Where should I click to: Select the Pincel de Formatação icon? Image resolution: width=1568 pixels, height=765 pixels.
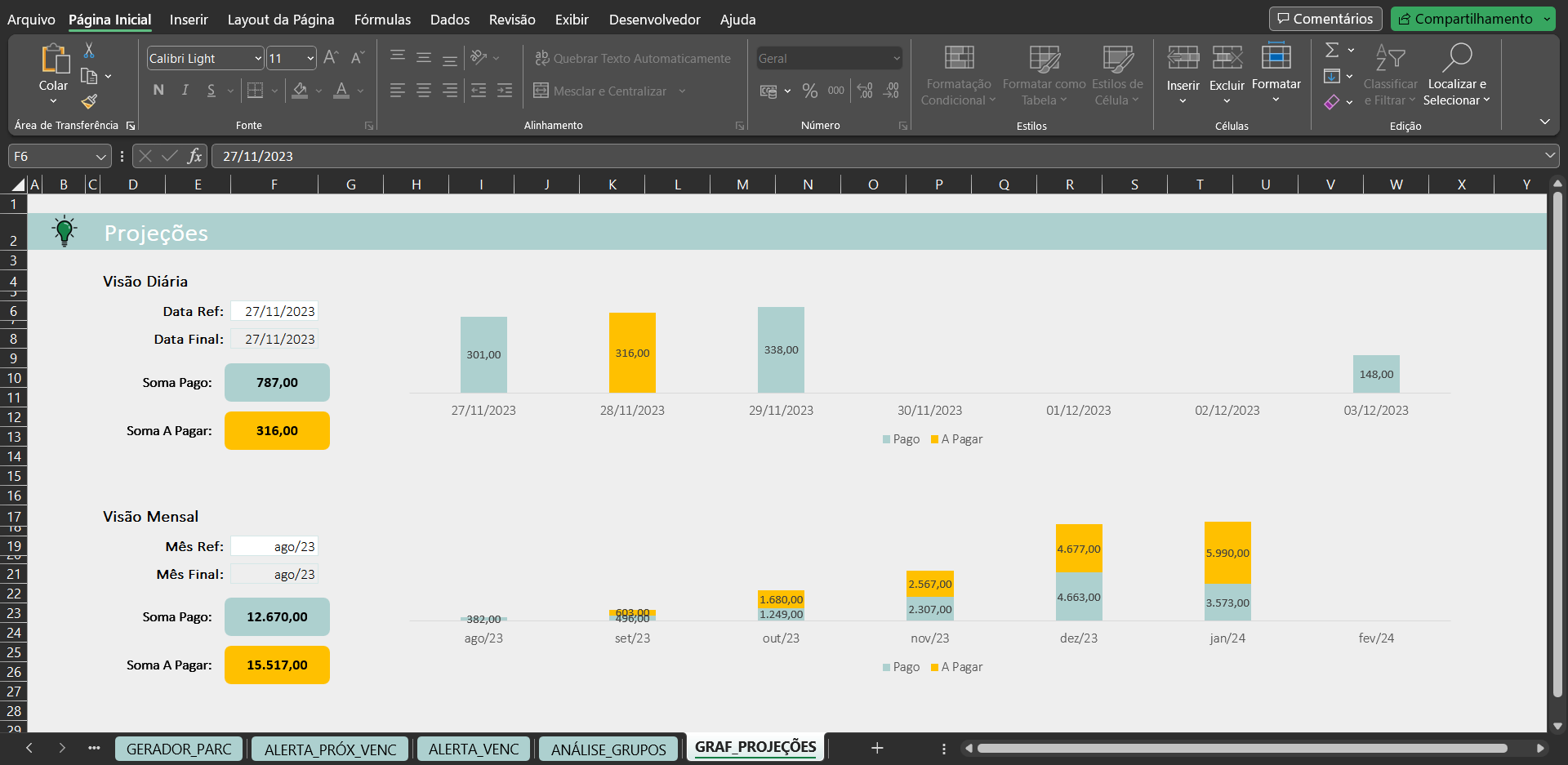tap(88, 101)
